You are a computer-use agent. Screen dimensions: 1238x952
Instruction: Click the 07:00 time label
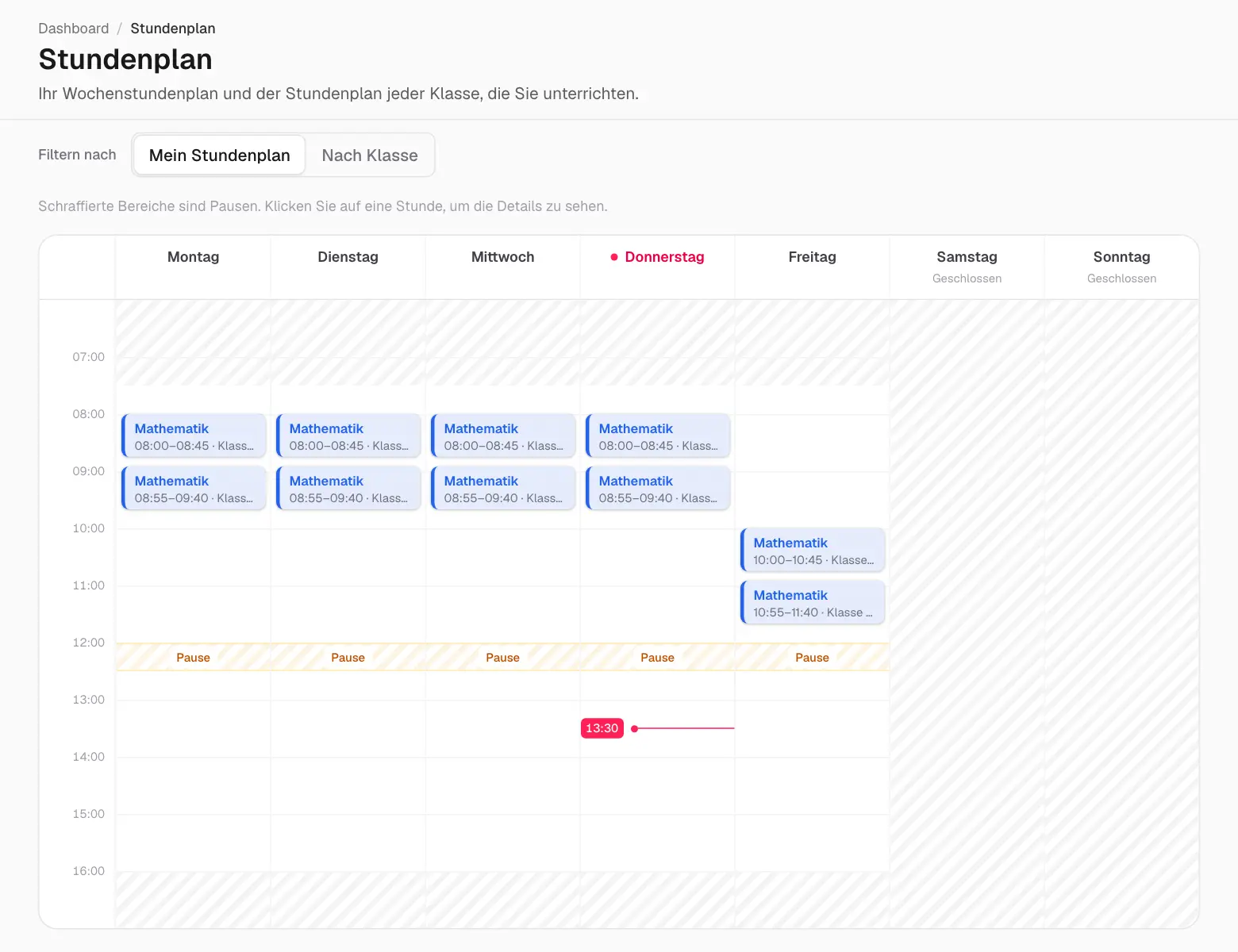pyautogui.click(x=89, y=357)
